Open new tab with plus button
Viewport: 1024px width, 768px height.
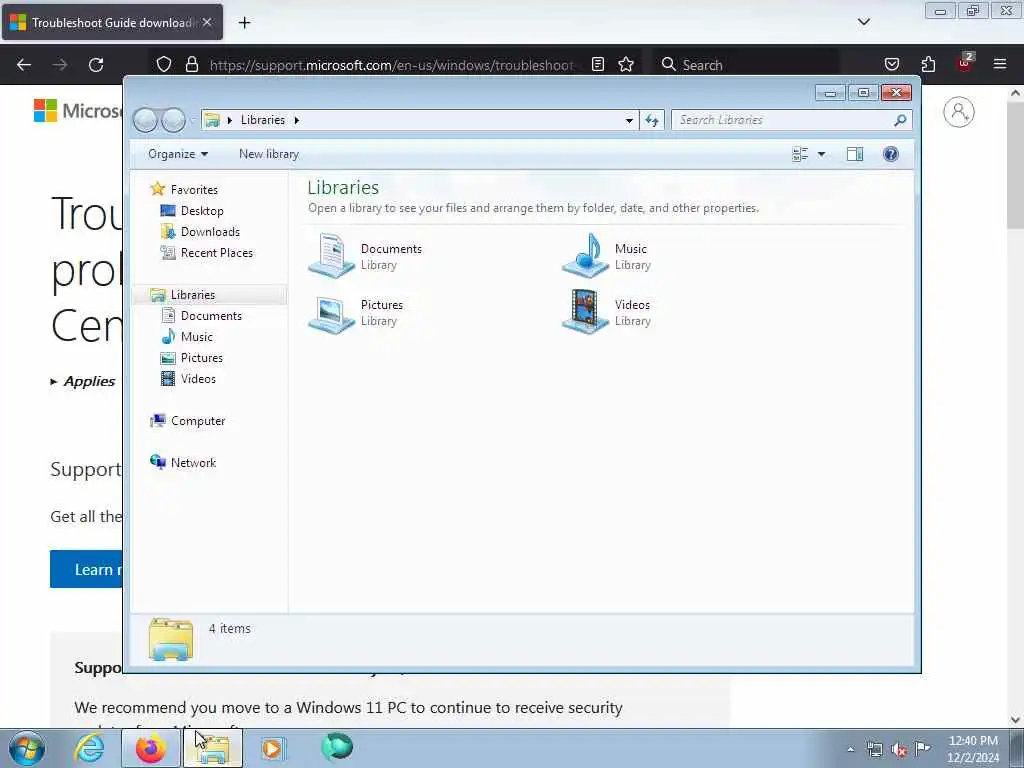pos(244,23)
